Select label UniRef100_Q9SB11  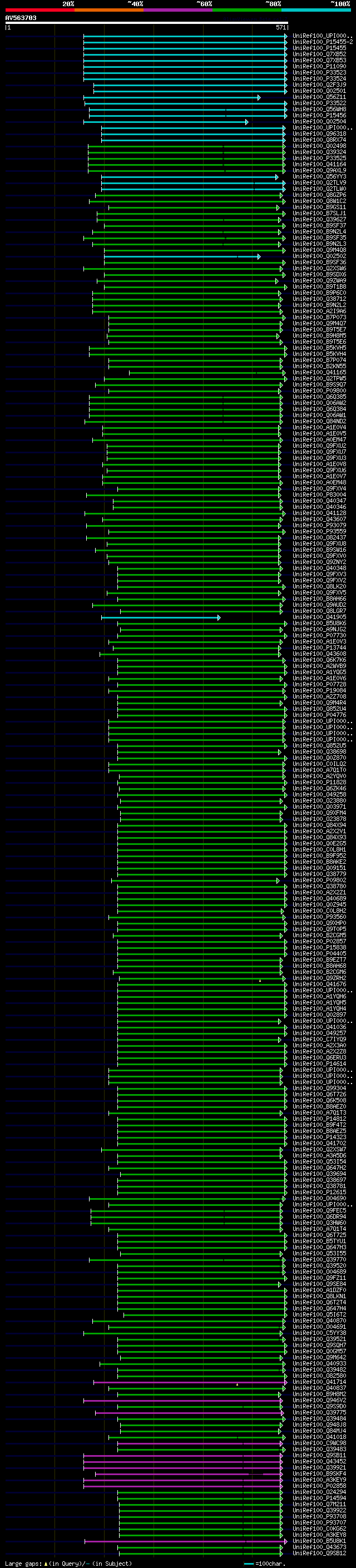(319, 1456)
